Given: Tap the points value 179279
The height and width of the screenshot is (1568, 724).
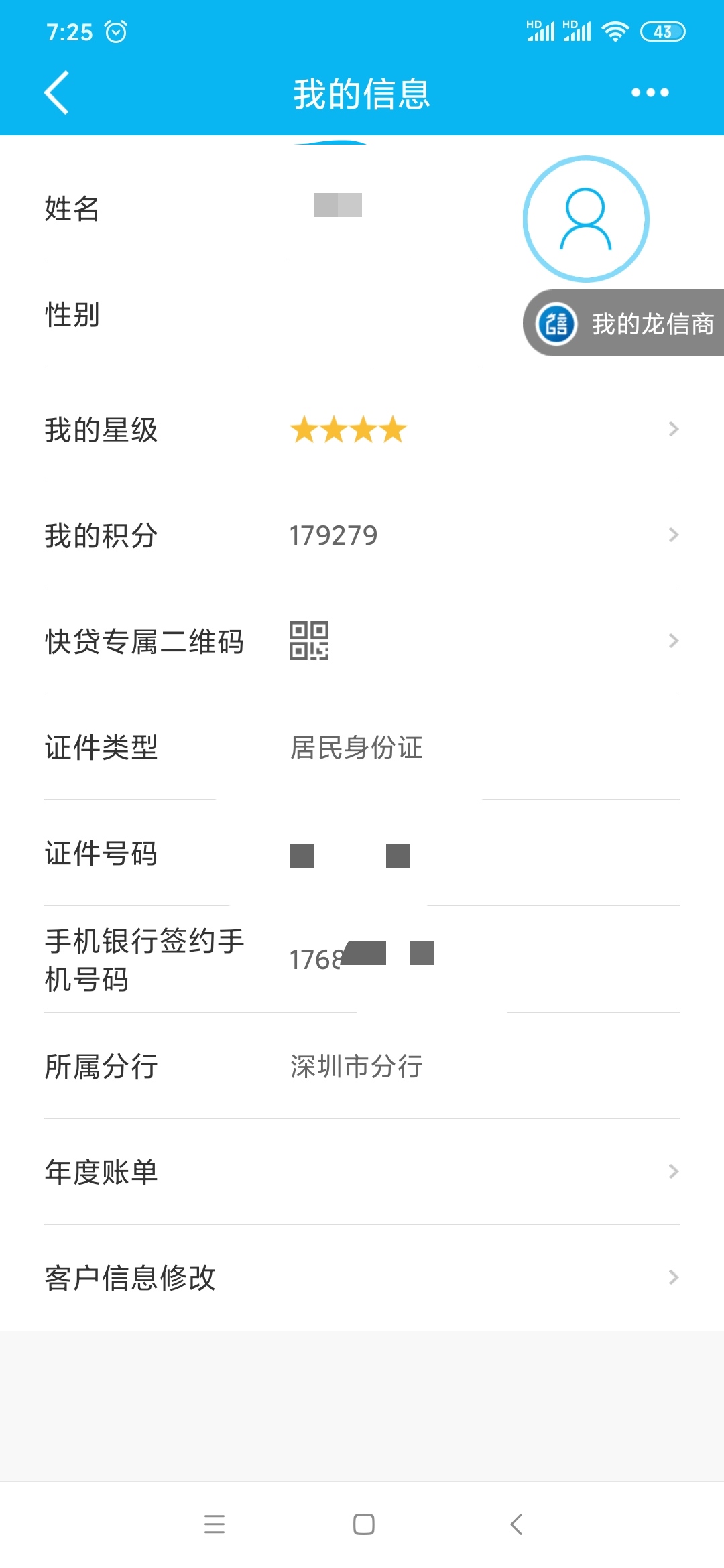Looking at the screenshot, I should 333,535.
